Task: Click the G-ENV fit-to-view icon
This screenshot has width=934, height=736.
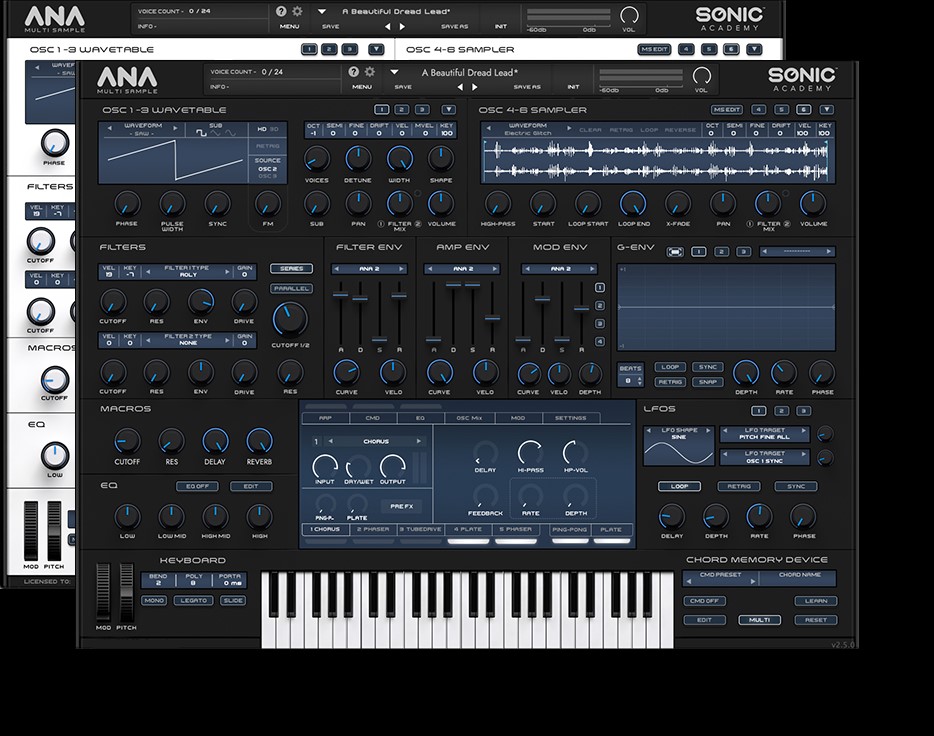Action: pyautogui.click(x=676, y=251)
